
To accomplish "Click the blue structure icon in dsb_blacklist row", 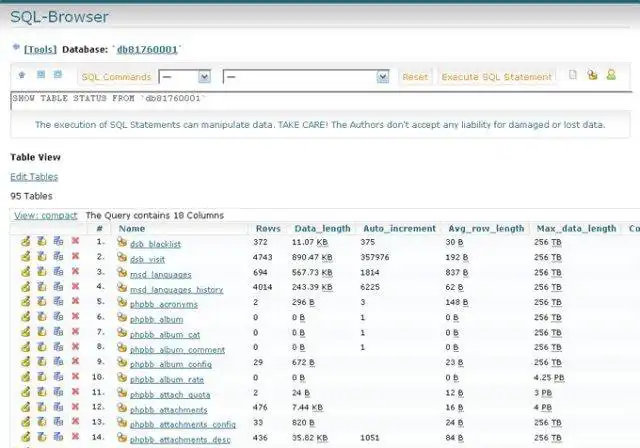I will (x=58, y=241).
